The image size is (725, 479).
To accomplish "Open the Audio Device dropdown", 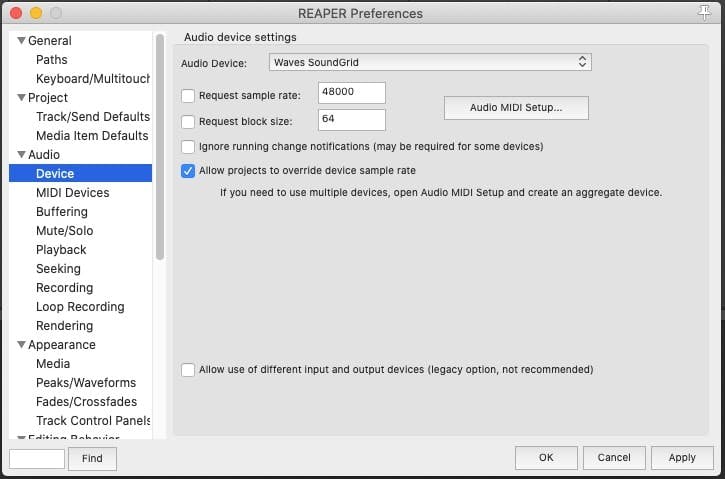I will point(430,62).
